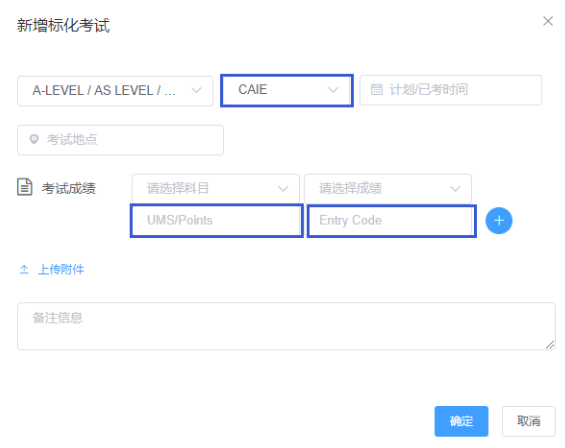This screenshot has height=448, width=565.
Task: Confirm with the 确定 button
Action: (x=461, y=421)
